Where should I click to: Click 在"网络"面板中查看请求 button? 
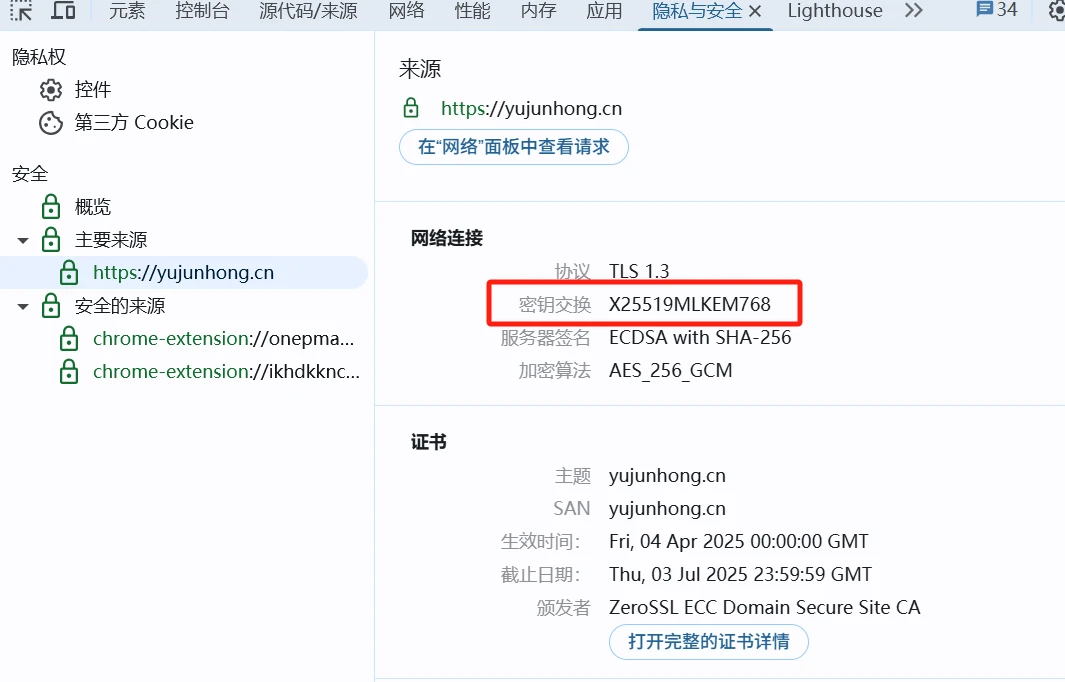pyautogui.click(x=513, y=146)
